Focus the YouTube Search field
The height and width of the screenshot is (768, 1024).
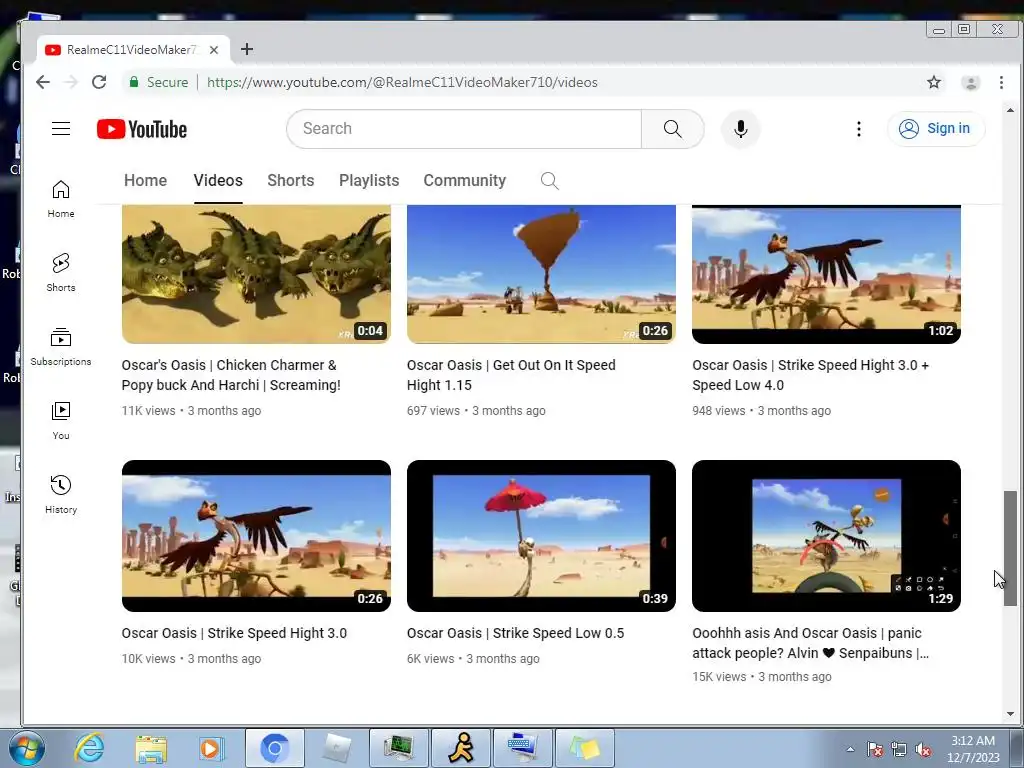click(464, 129)
